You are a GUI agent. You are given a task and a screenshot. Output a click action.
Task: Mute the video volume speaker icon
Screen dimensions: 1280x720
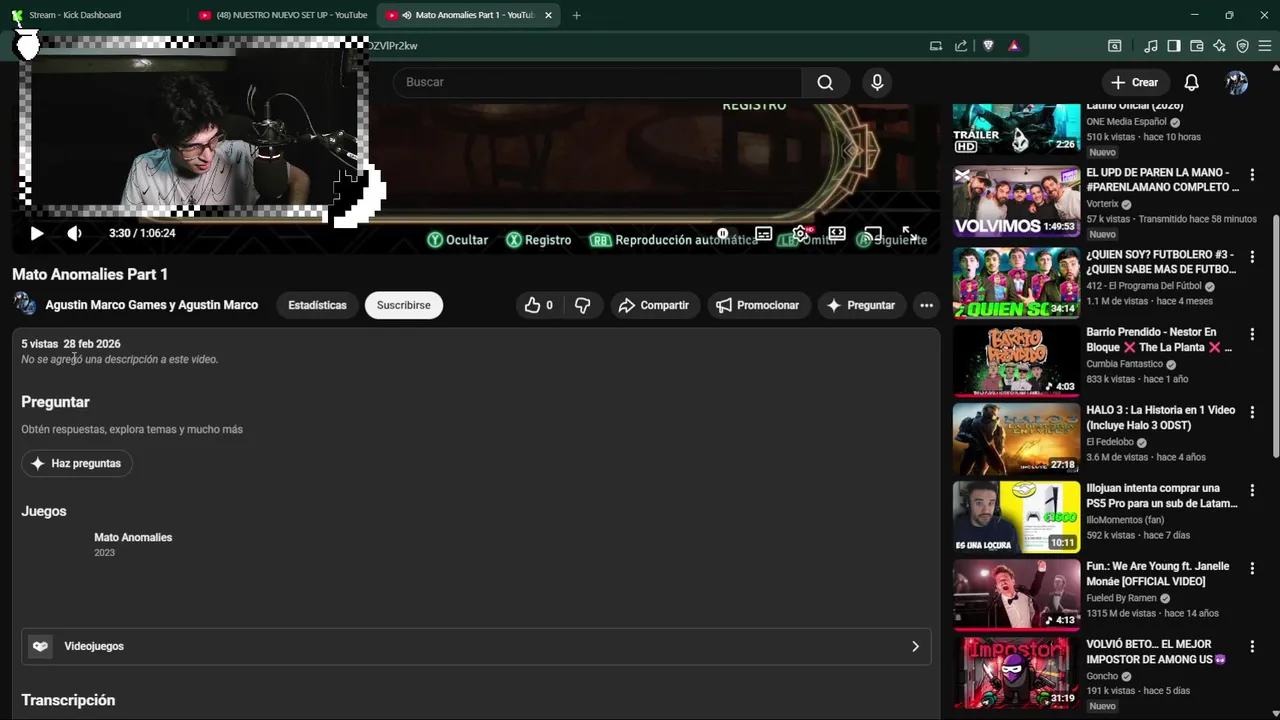pos(74,233)
